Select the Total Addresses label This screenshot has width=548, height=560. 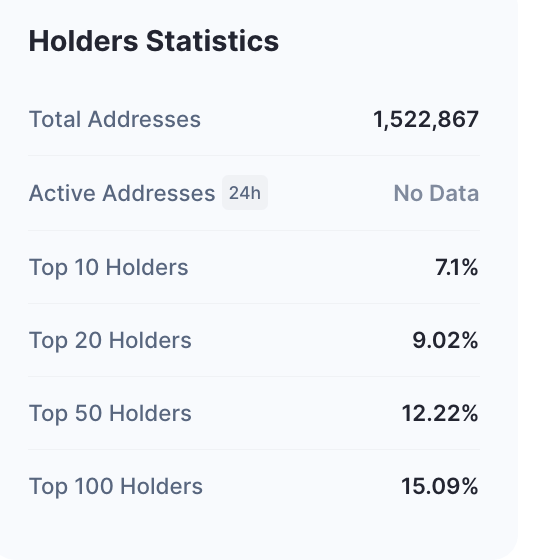pyautogui.click(x=115, y=119)
